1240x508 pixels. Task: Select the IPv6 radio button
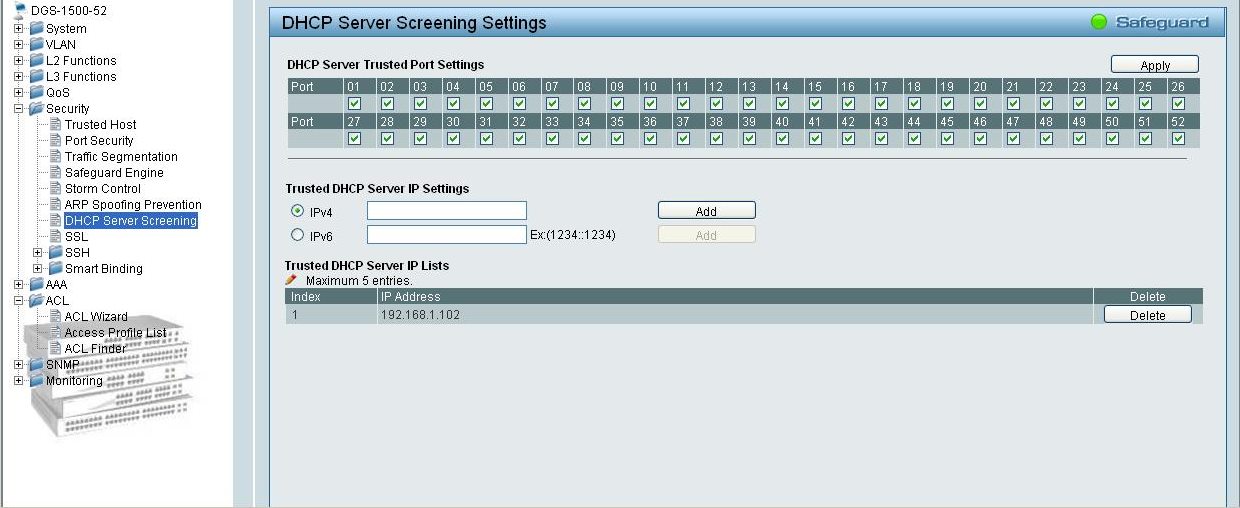[x=297, y=235]
